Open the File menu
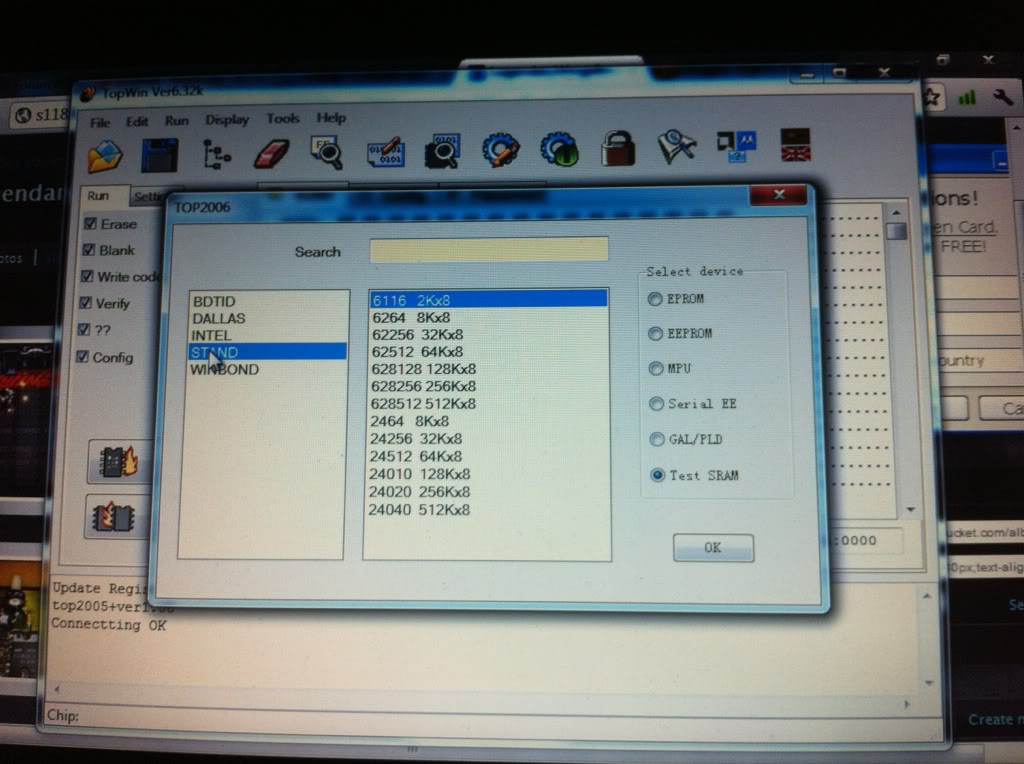Viewport: 1024px width, 764px height. click(100, 122)
